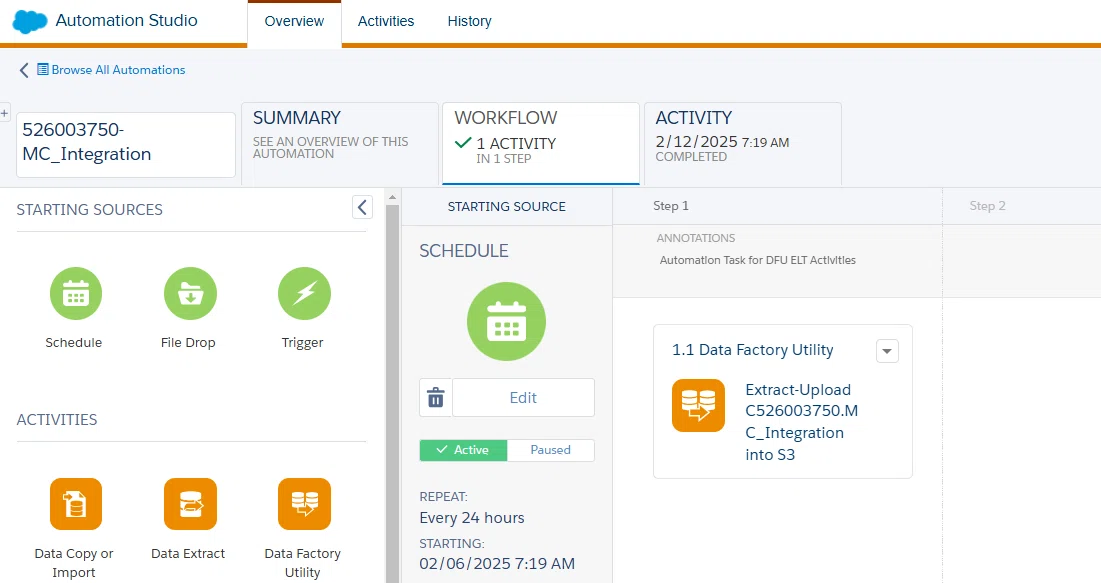Click the Edit schedule button
1101x583 pixels.
pos(523,398)
